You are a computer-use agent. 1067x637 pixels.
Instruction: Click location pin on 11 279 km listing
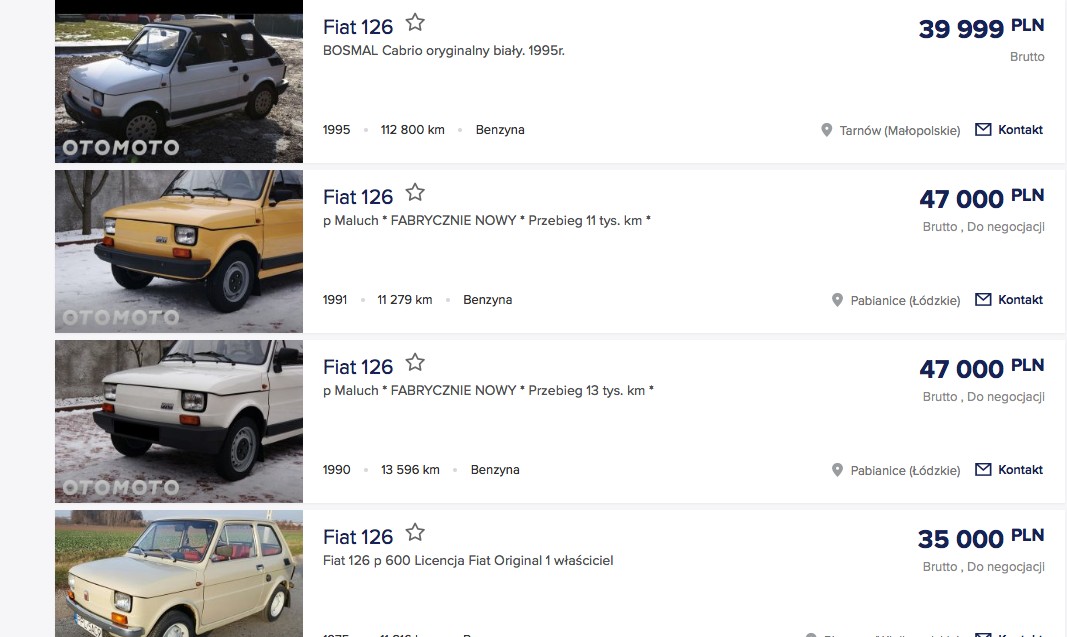click(838, 301)
